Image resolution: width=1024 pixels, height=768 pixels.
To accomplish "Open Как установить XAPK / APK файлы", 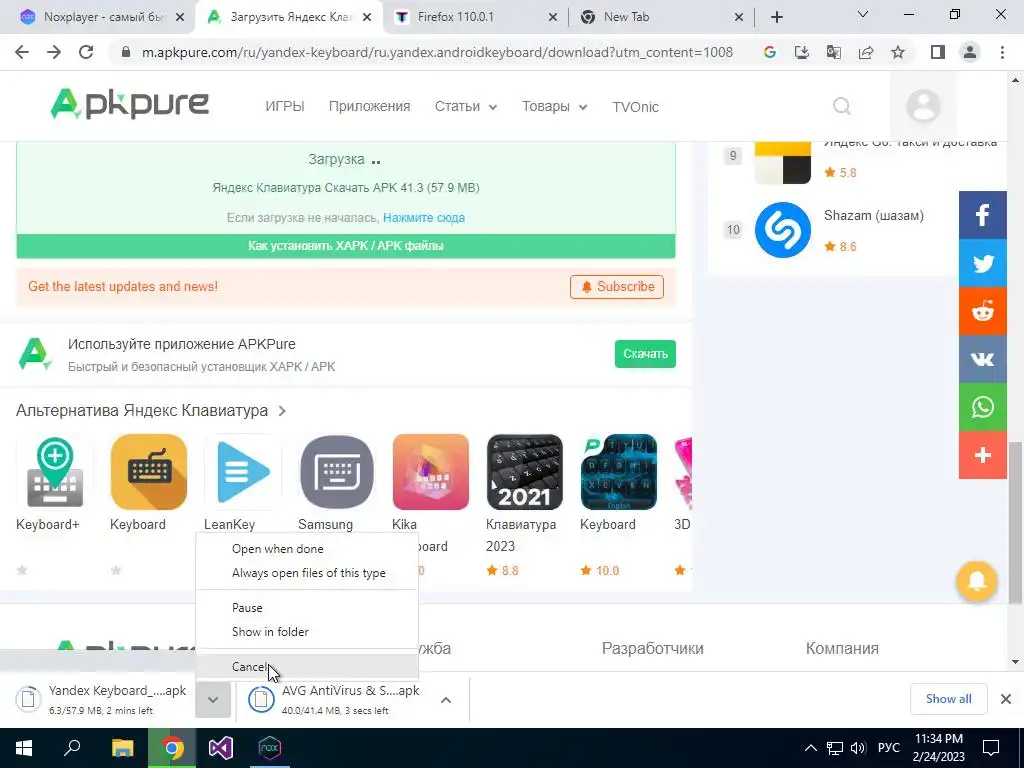I will coord(345,246).
